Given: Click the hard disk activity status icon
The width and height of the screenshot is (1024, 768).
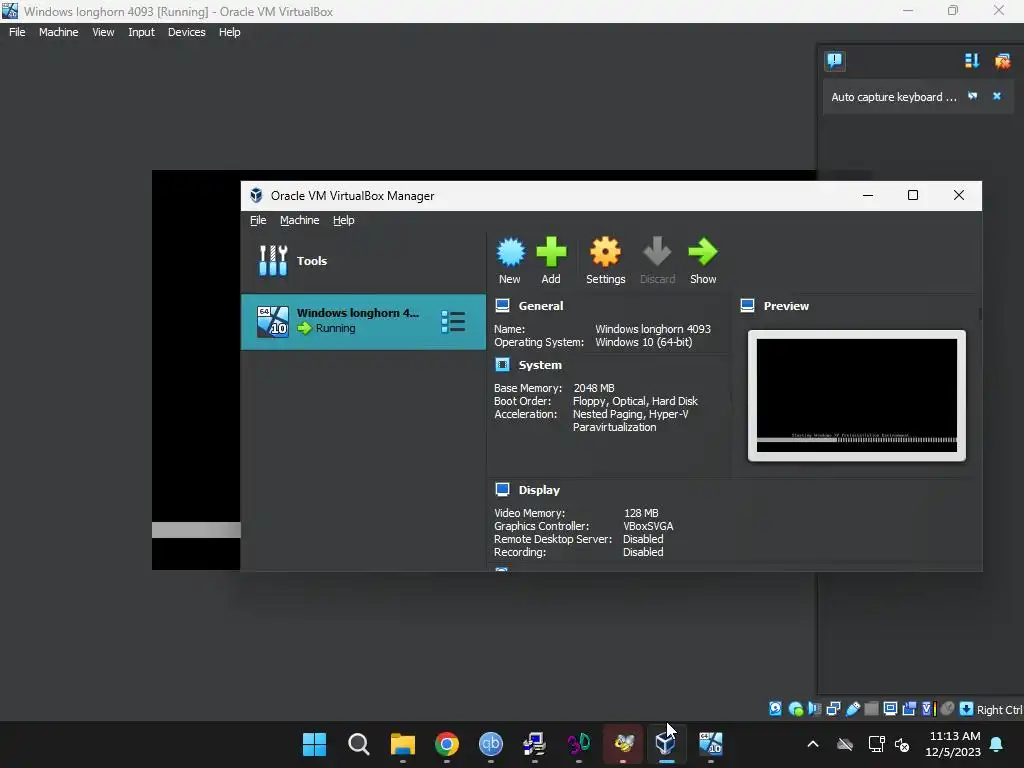Looking at the screenshot, I should pos(775,709).
